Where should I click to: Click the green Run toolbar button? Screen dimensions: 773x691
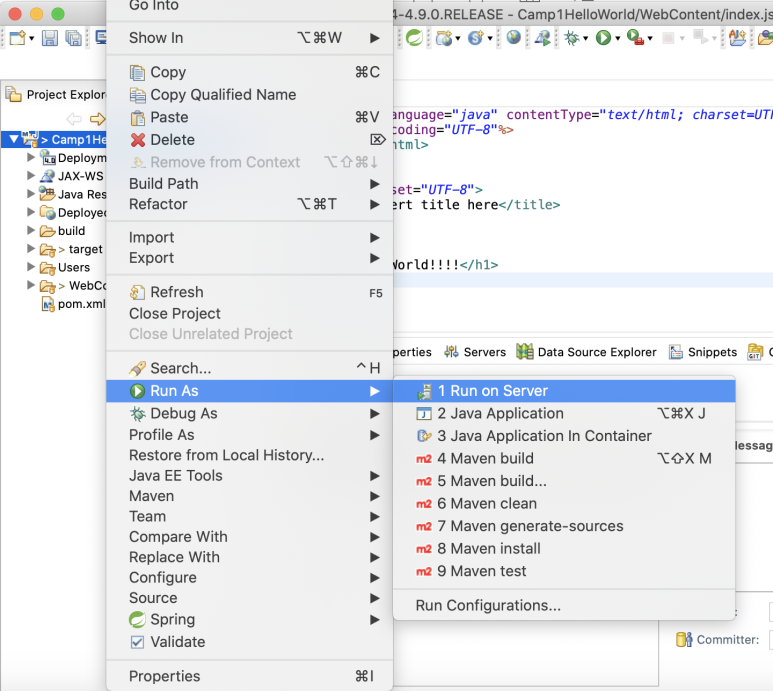603,37
